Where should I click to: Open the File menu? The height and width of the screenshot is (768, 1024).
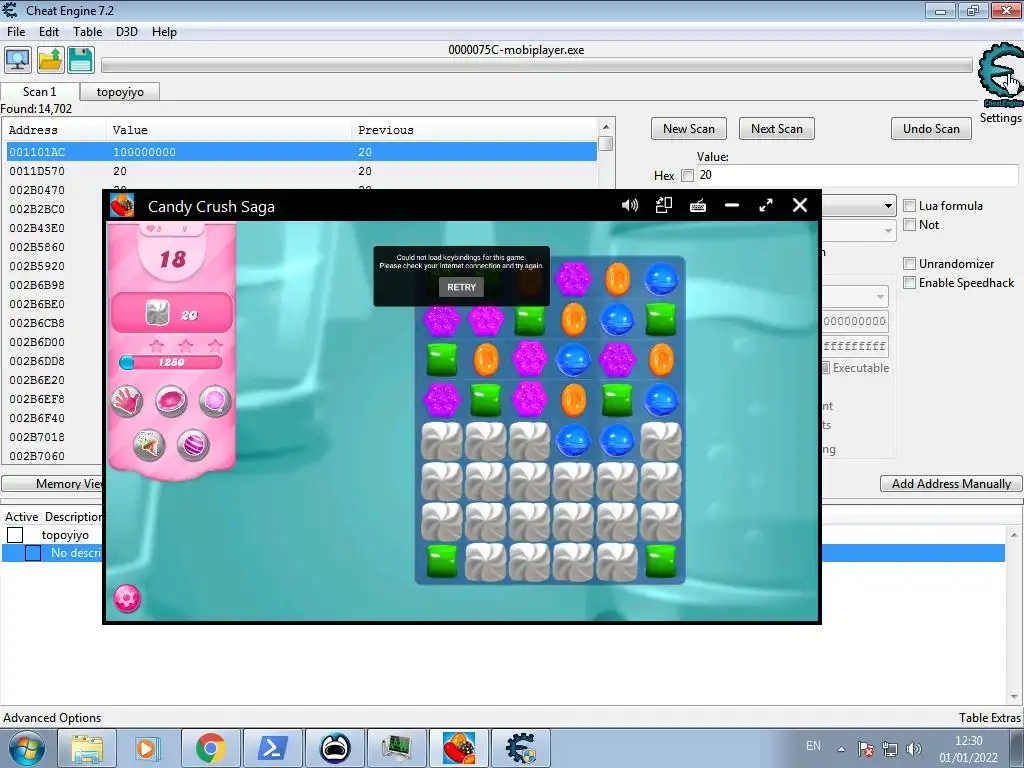click(x=16, y=32)
